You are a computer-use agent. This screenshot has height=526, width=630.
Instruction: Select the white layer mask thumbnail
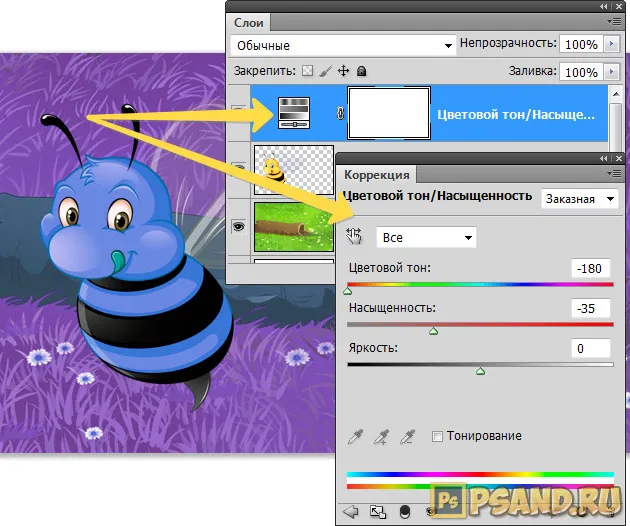pos(389,113)
